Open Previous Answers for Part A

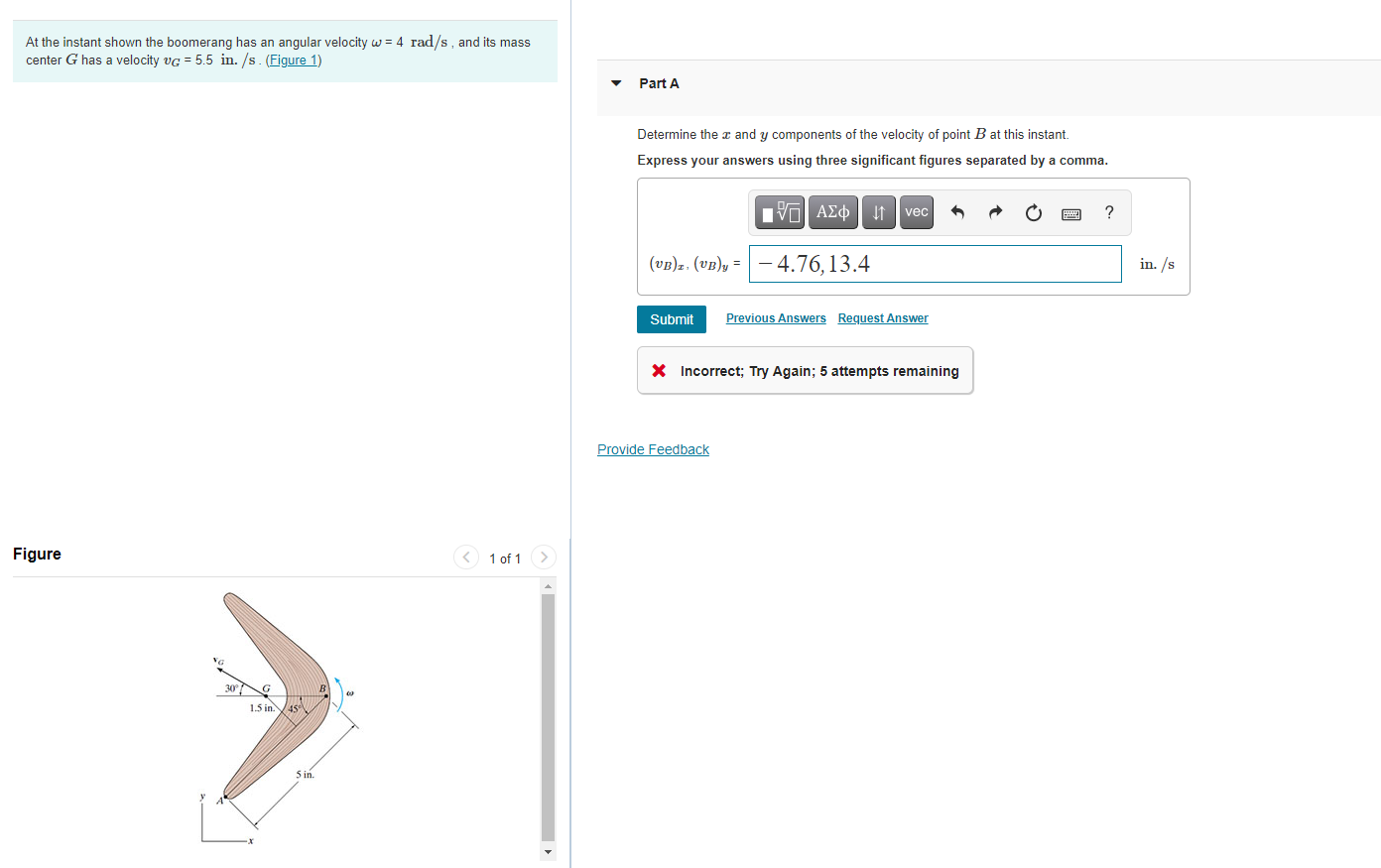pyautogui.click(x=775, y=317)
